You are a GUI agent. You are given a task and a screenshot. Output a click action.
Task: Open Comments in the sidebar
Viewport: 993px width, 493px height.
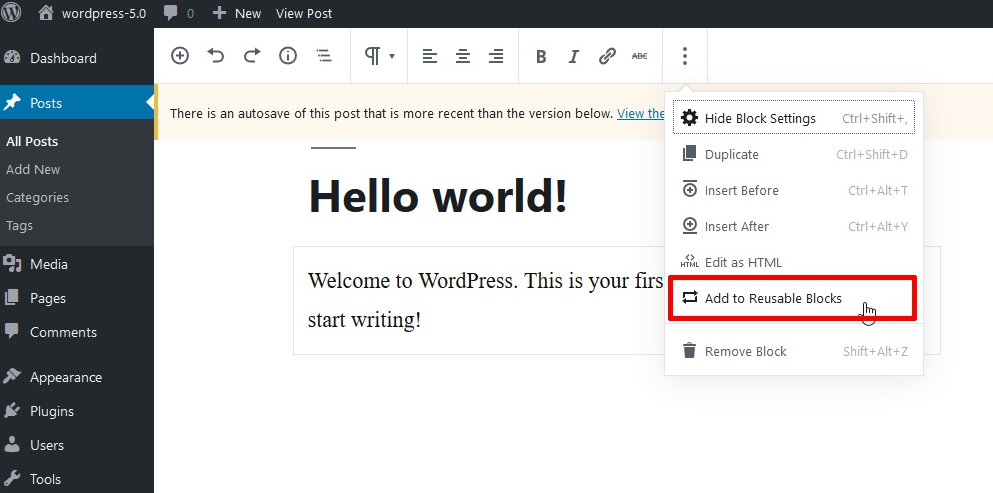[77, 332]
